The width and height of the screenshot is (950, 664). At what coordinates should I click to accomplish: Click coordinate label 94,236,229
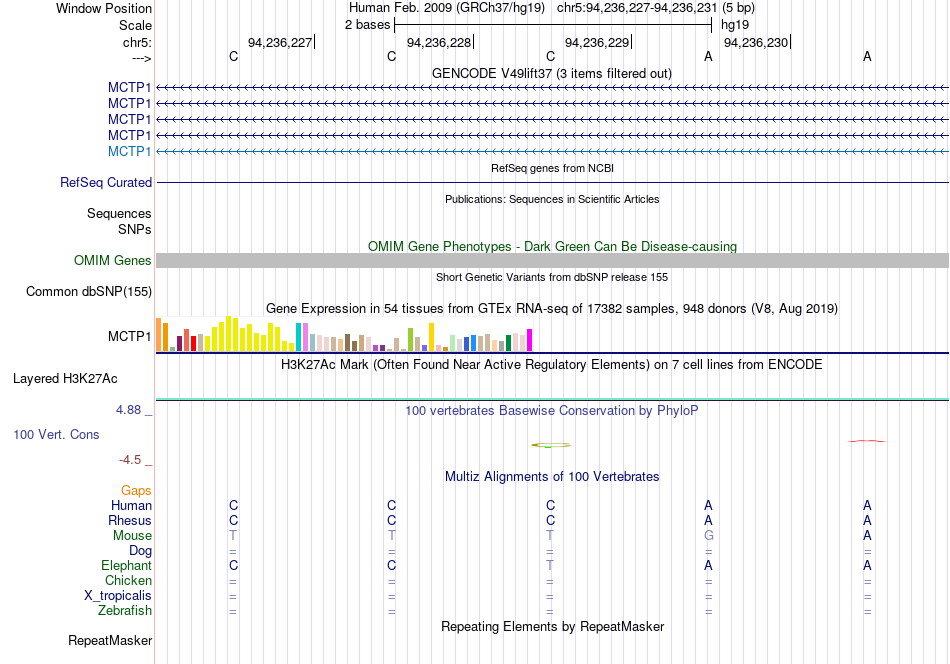(597, 42)
